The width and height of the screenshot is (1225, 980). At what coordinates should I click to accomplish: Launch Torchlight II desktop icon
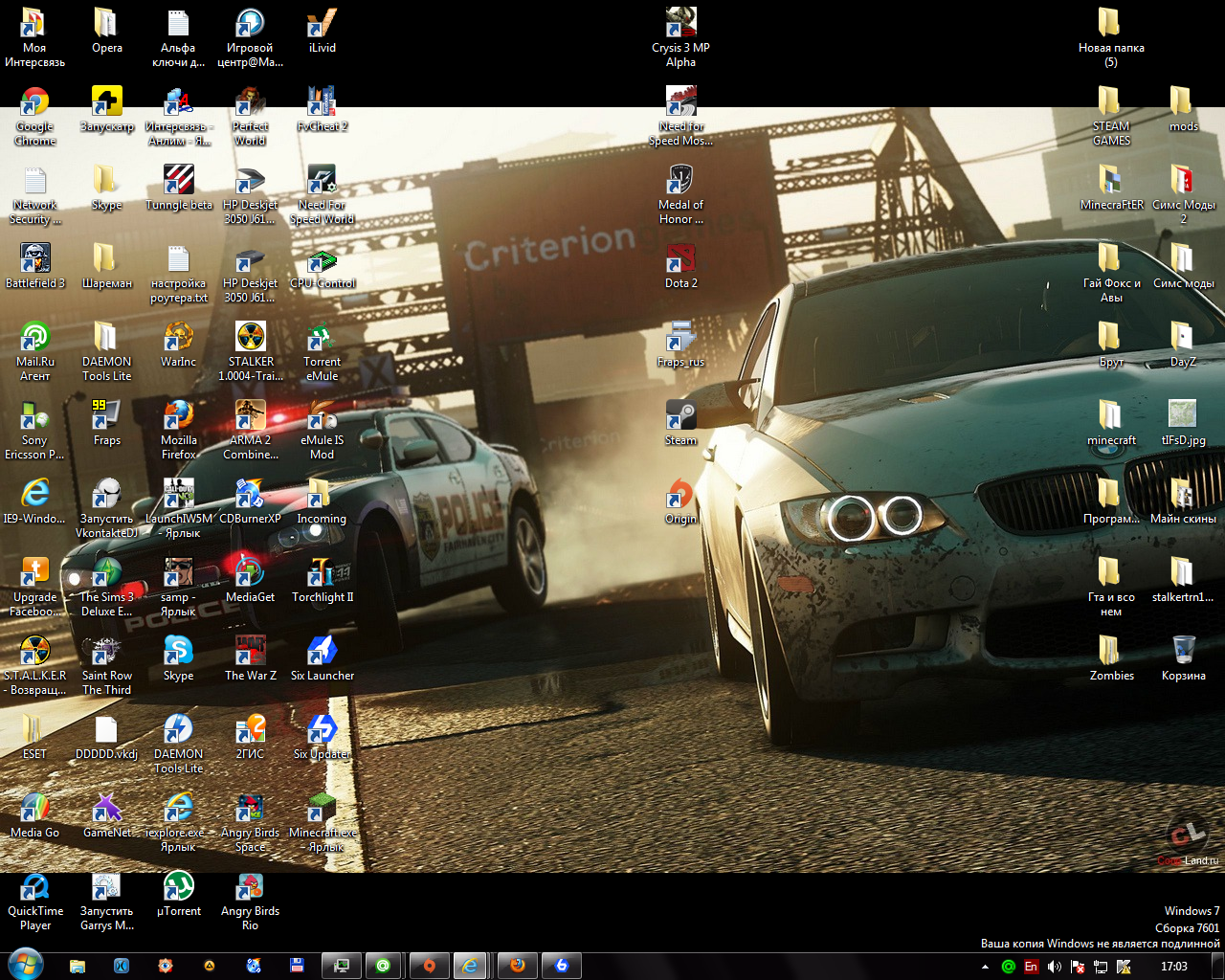[323, 572]
